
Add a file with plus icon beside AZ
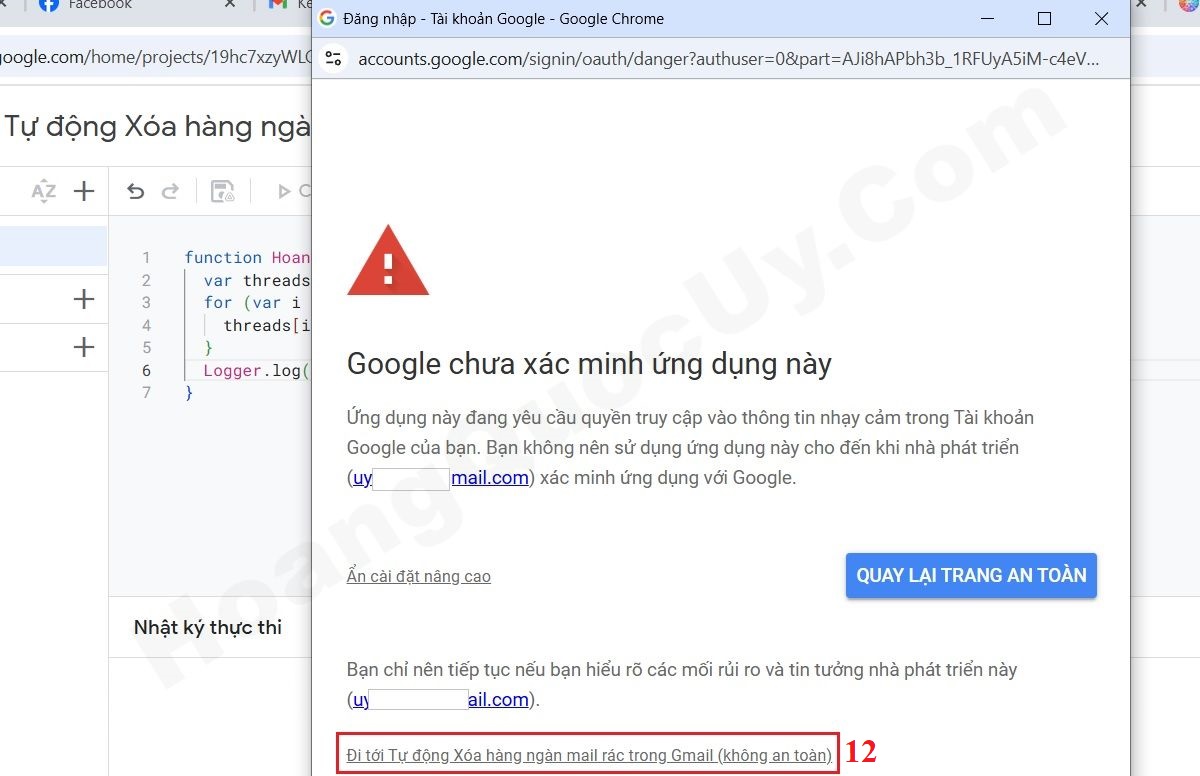point(84,191)
